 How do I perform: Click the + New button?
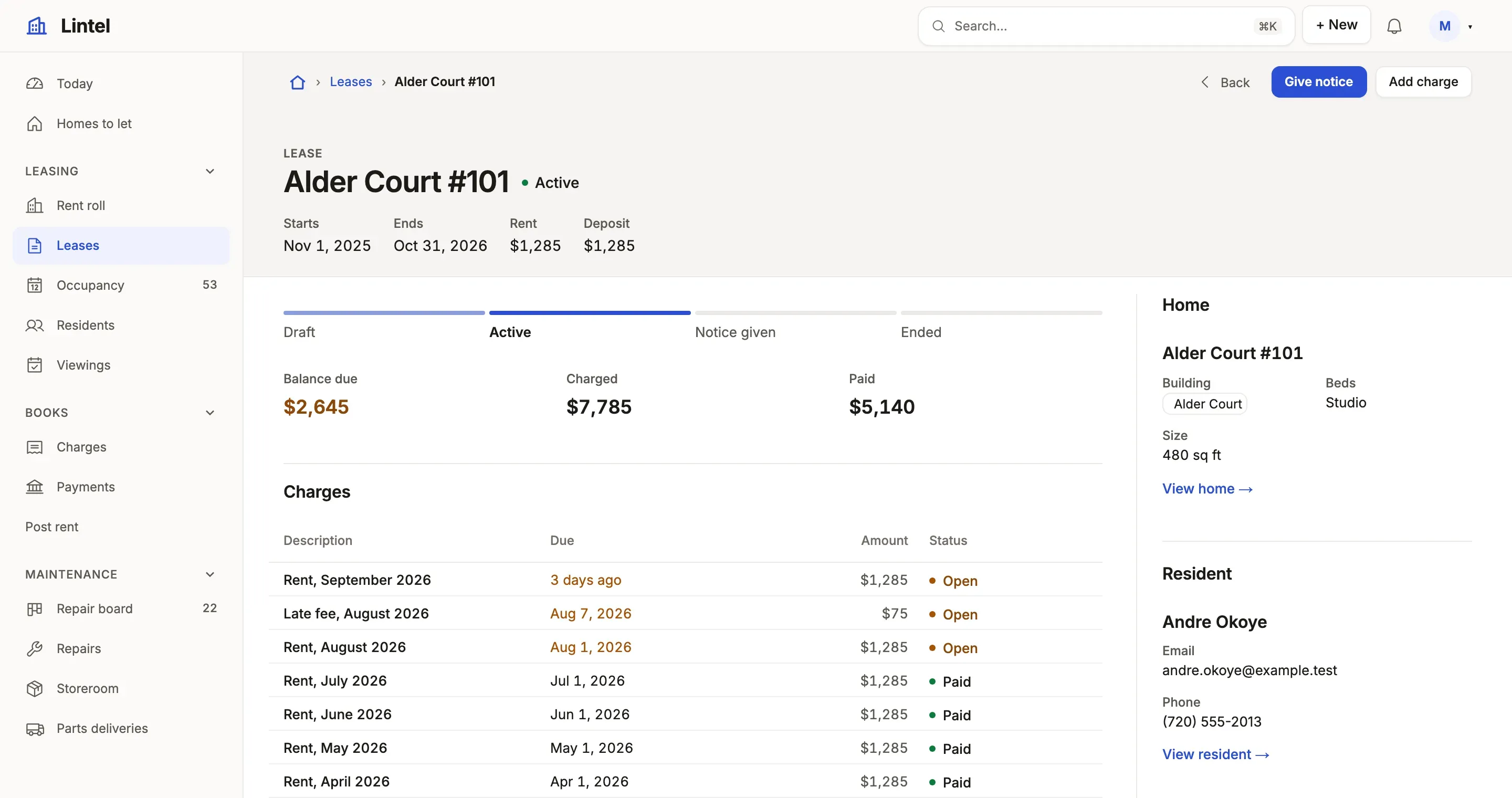(1336, 25)
